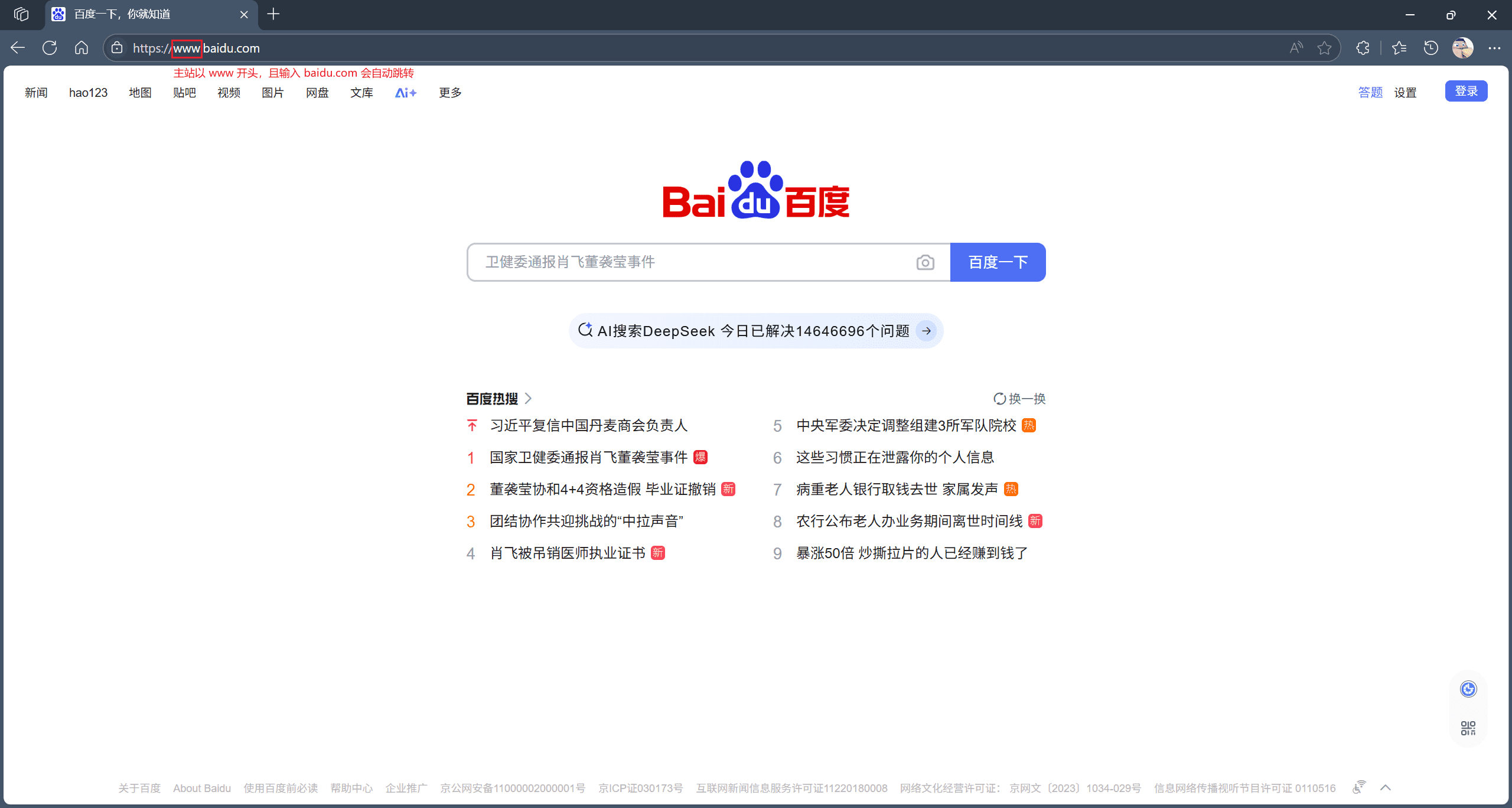
Task: Click 京网文〔2023〕1034-029号 footer link
Action: pos(1075,788)
